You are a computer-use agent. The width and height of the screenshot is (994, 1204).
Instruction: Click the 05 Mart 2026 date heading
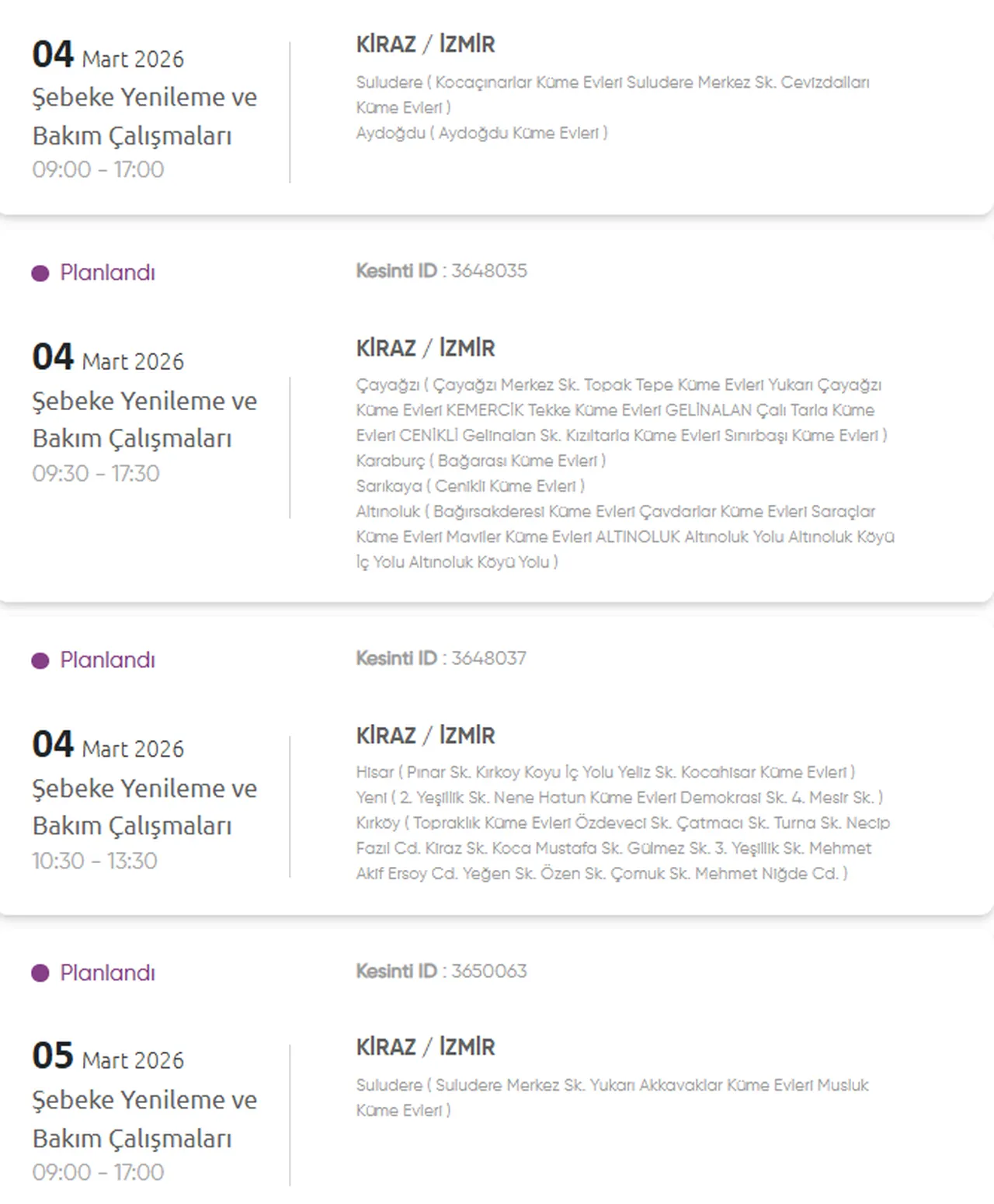[108, 1057]
